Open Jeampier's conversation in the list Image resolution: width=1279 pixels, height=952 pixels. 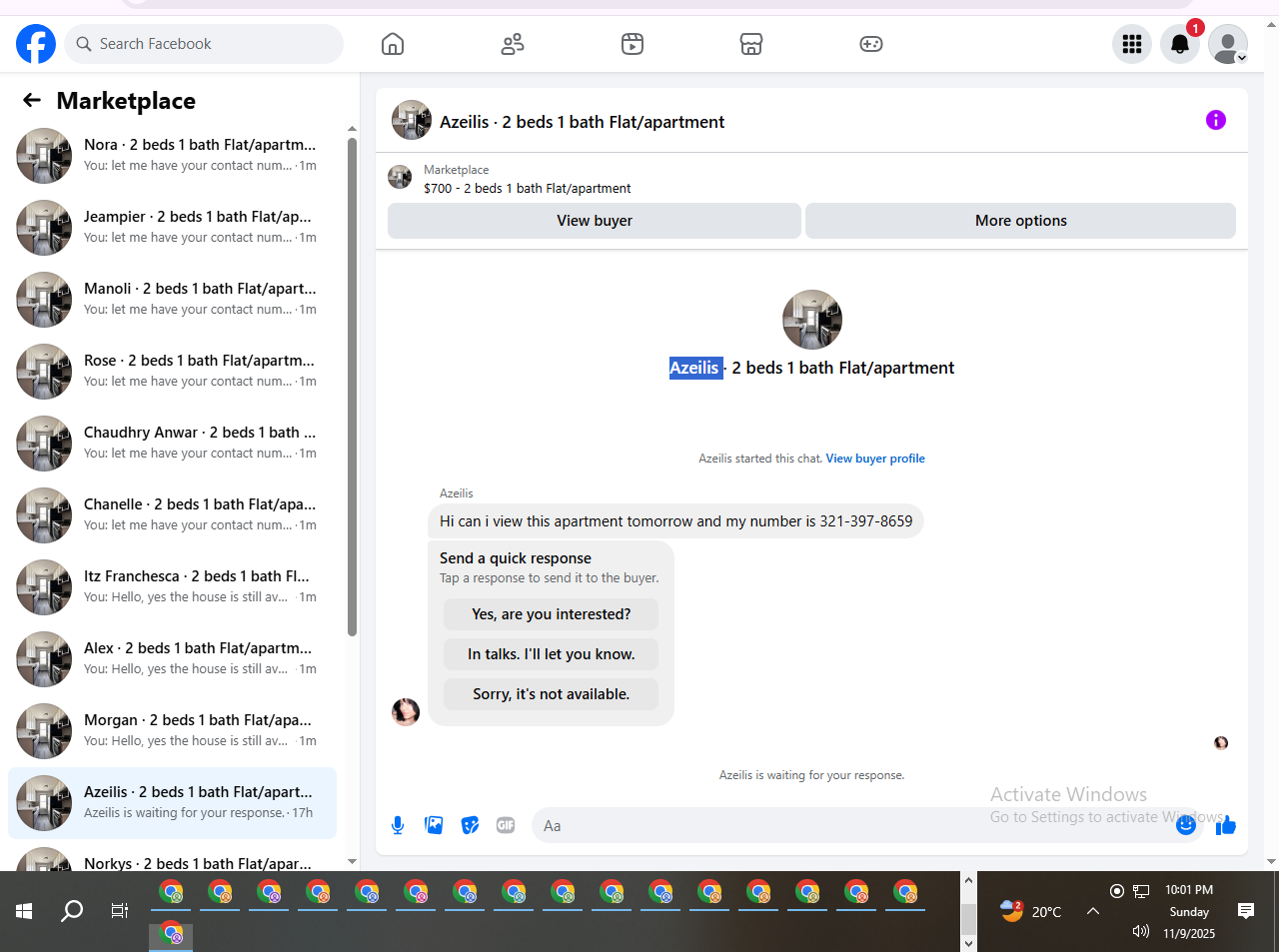click(x=172, y=228)
